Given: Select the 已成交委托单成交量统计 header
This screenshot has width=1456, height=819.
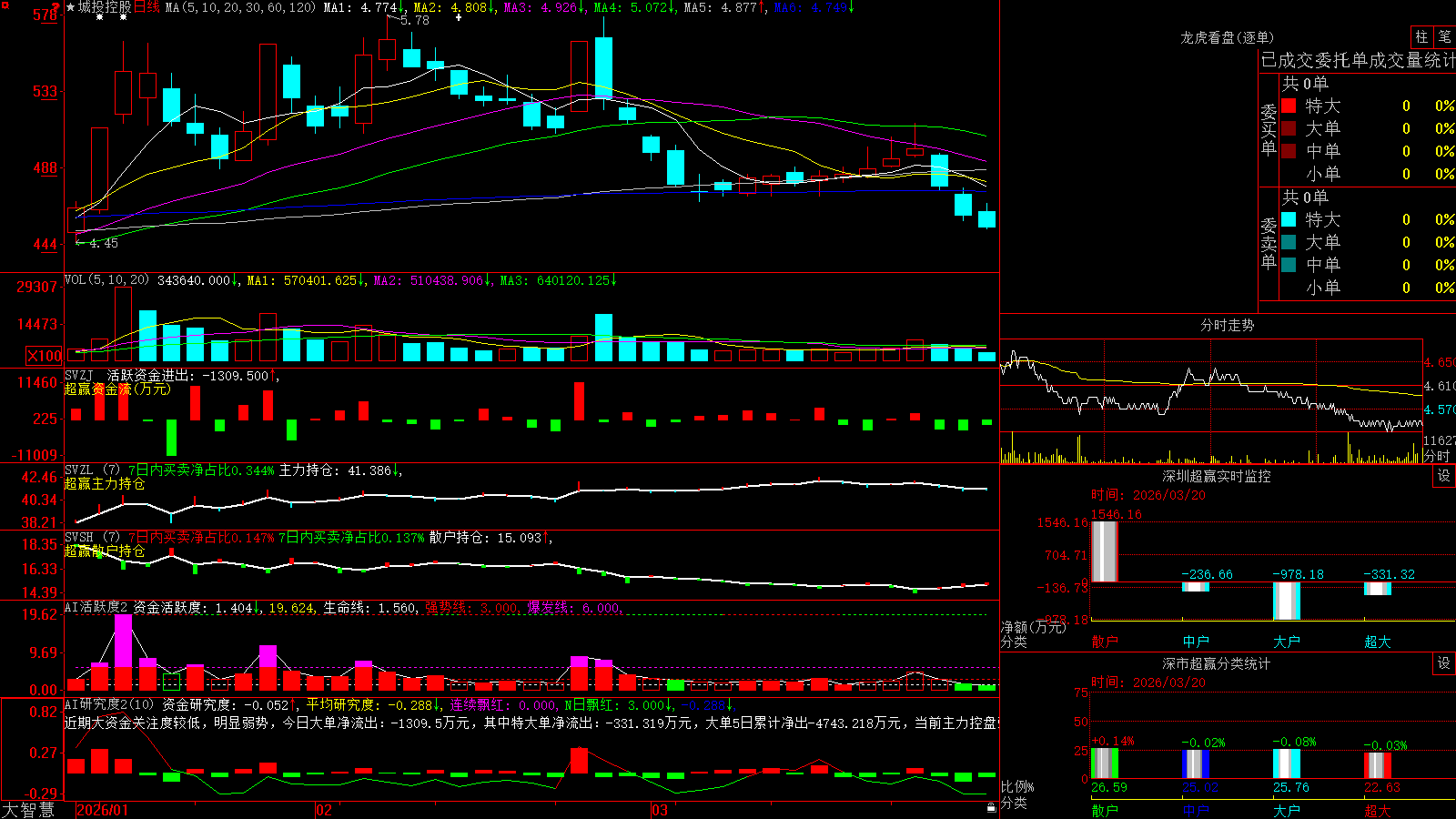Looking at the screenshot, I should pyautogui.click(x=1358, y=61).
